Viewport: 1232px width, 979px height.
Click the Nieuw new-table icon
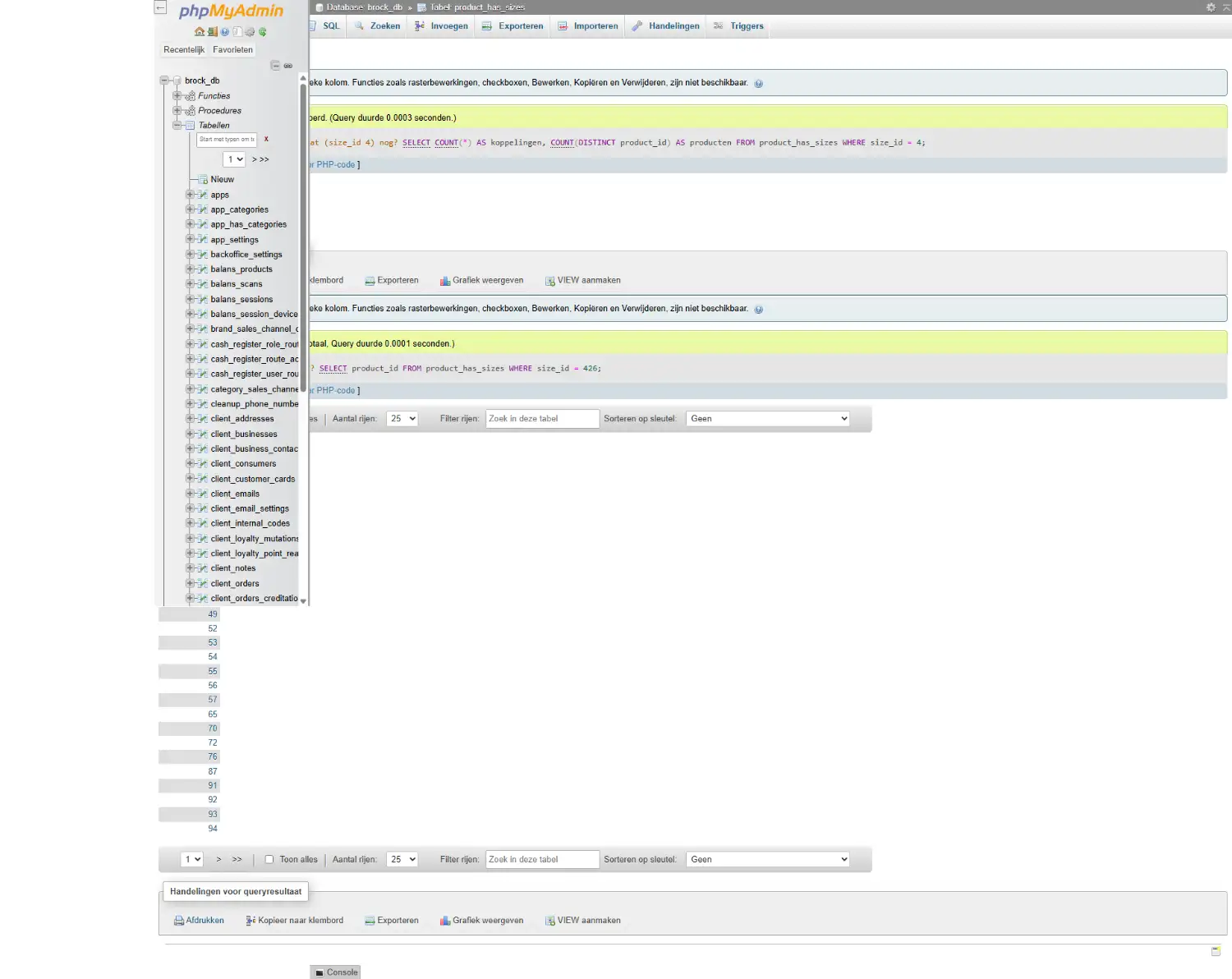click(x=203, y=179)
